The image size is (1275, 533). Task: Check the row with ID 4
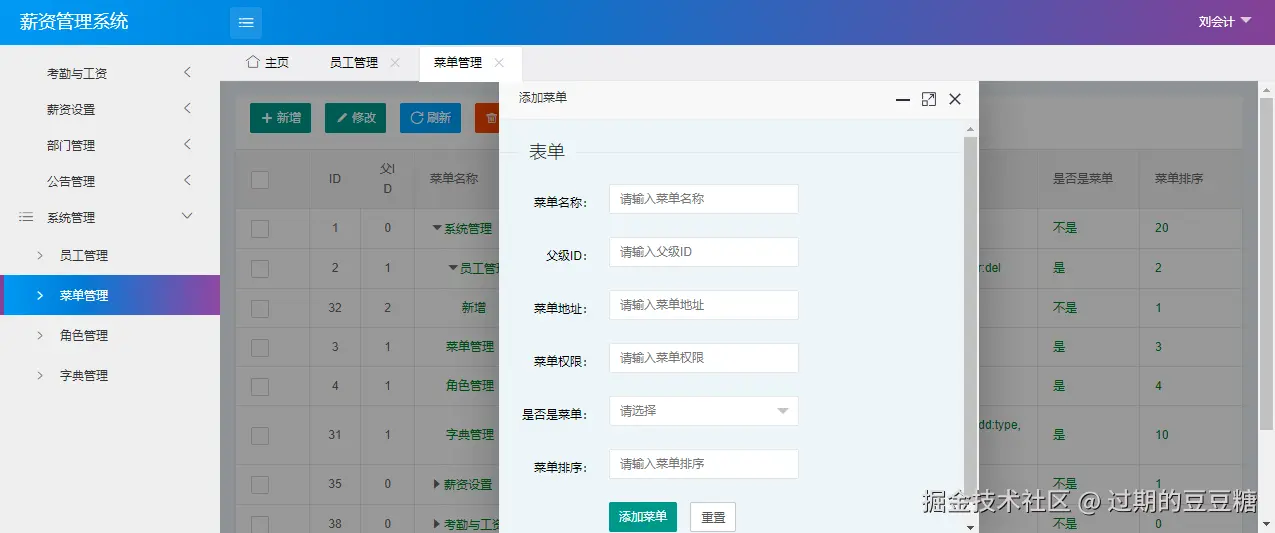point(260,386)
